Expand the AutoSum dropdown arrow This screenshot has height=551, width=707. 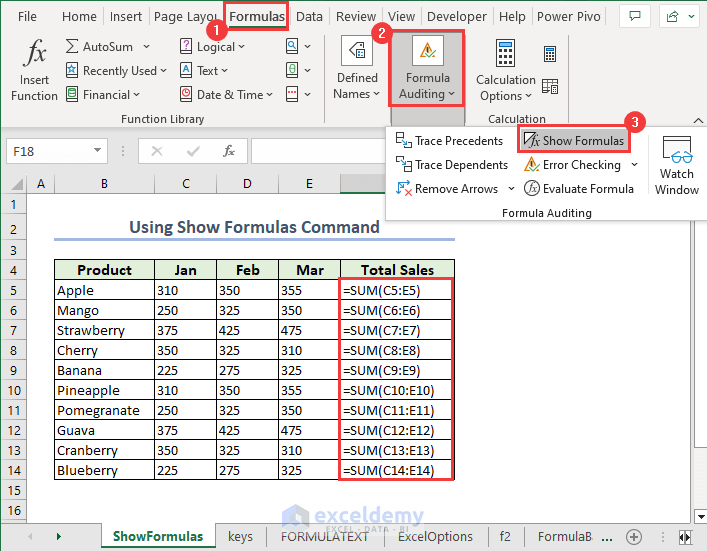[x=146, y=46]
